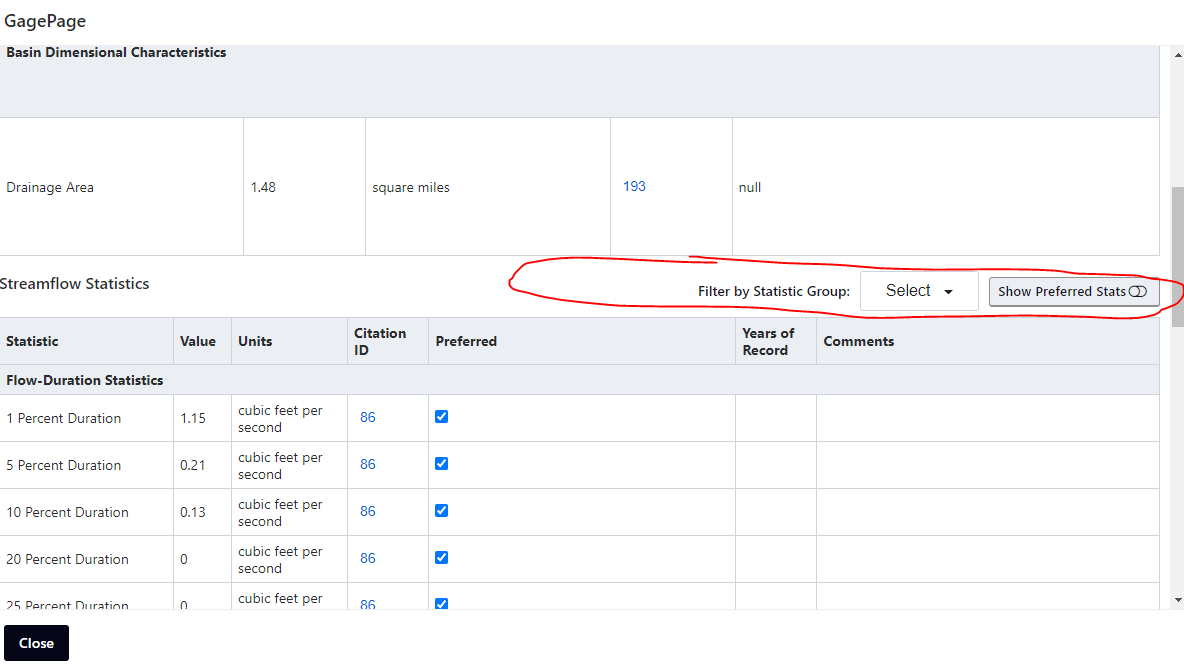The image size is (1184, 670).
Task: Uncheck Preferred for 1 Percent Duration
Action: 442,417
